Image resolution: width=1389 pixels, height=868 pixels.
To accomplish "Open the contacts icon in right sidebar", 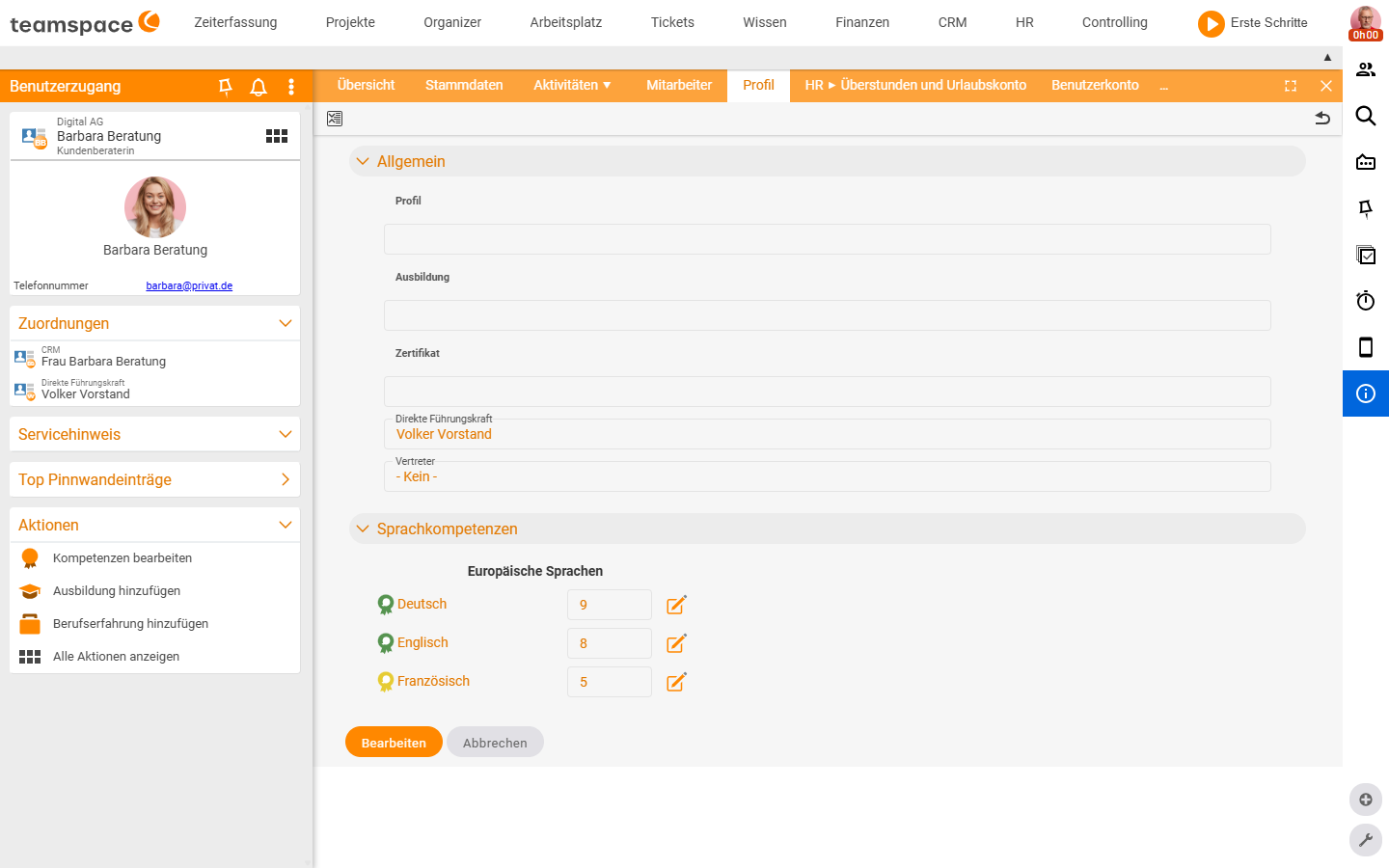I will 1366,69.
